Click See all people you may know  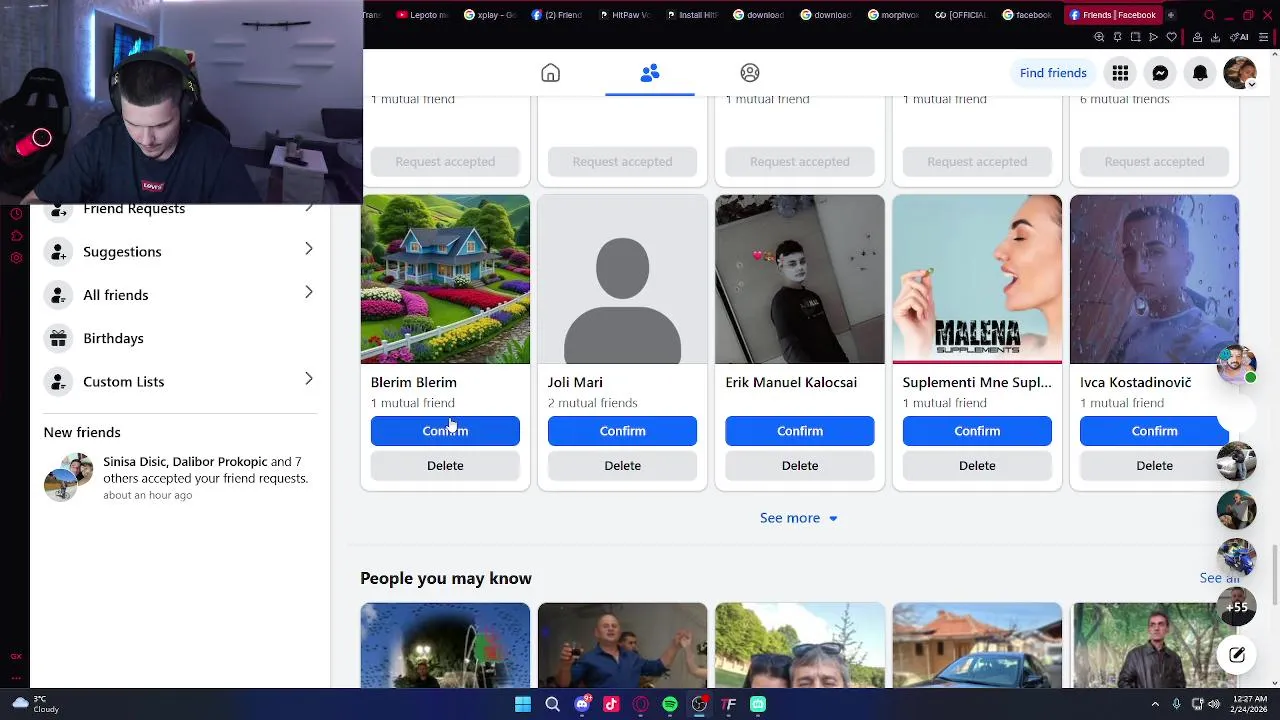tap(1219, 578)
